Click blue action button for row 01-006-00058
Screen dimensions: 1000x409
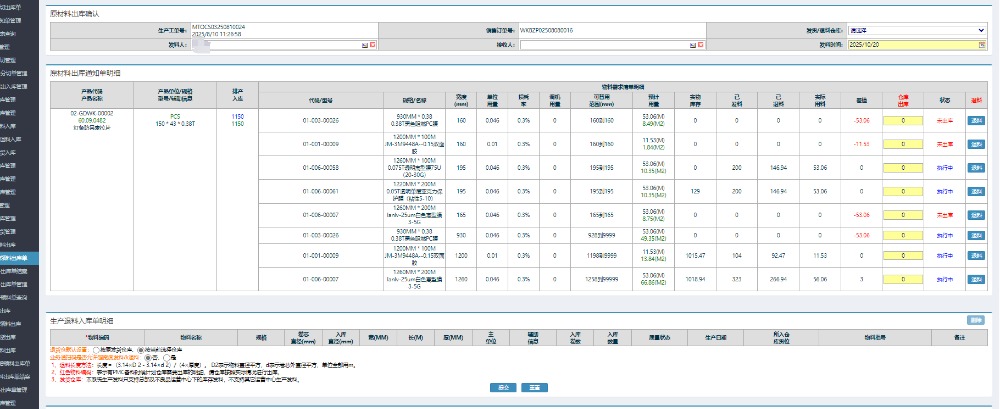coord(975,167)
